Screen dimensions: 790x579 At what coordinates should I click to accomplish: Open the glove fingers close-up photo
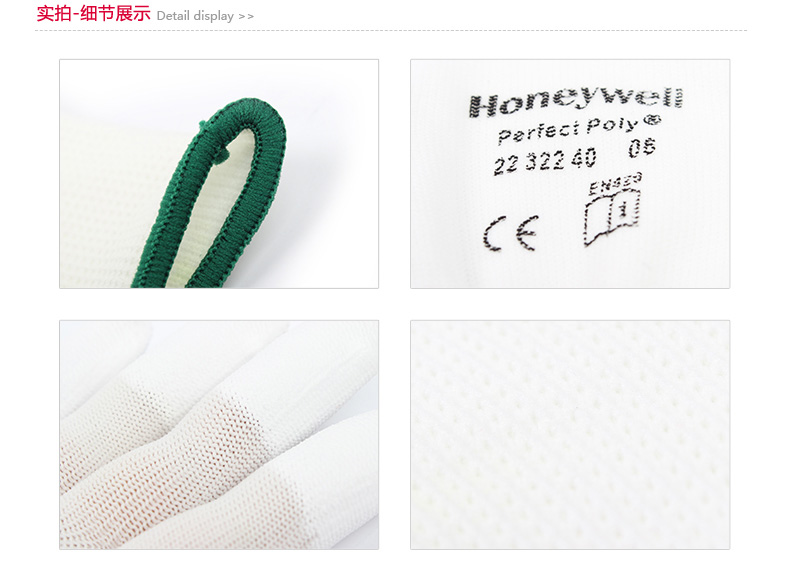[x=219, y=435]
